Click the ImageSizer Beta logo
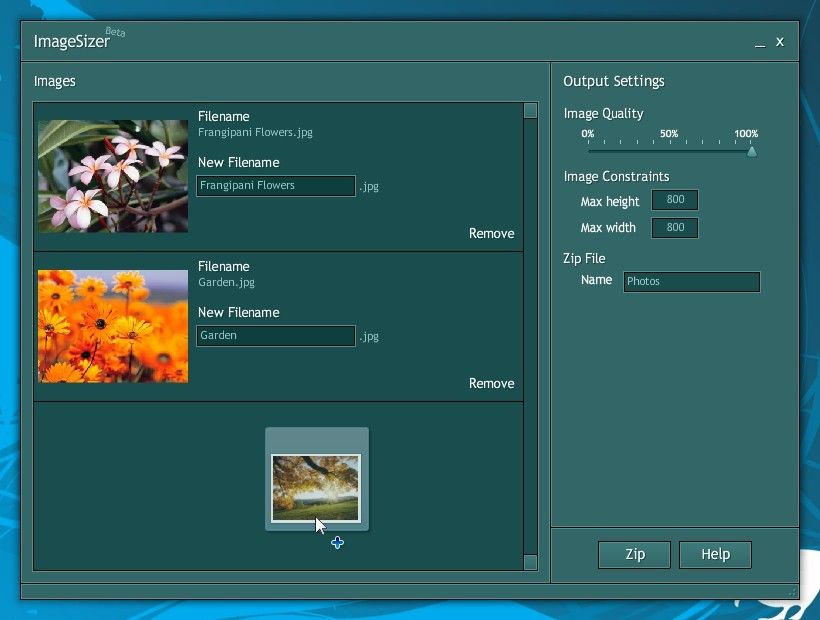 pos(73,40)
